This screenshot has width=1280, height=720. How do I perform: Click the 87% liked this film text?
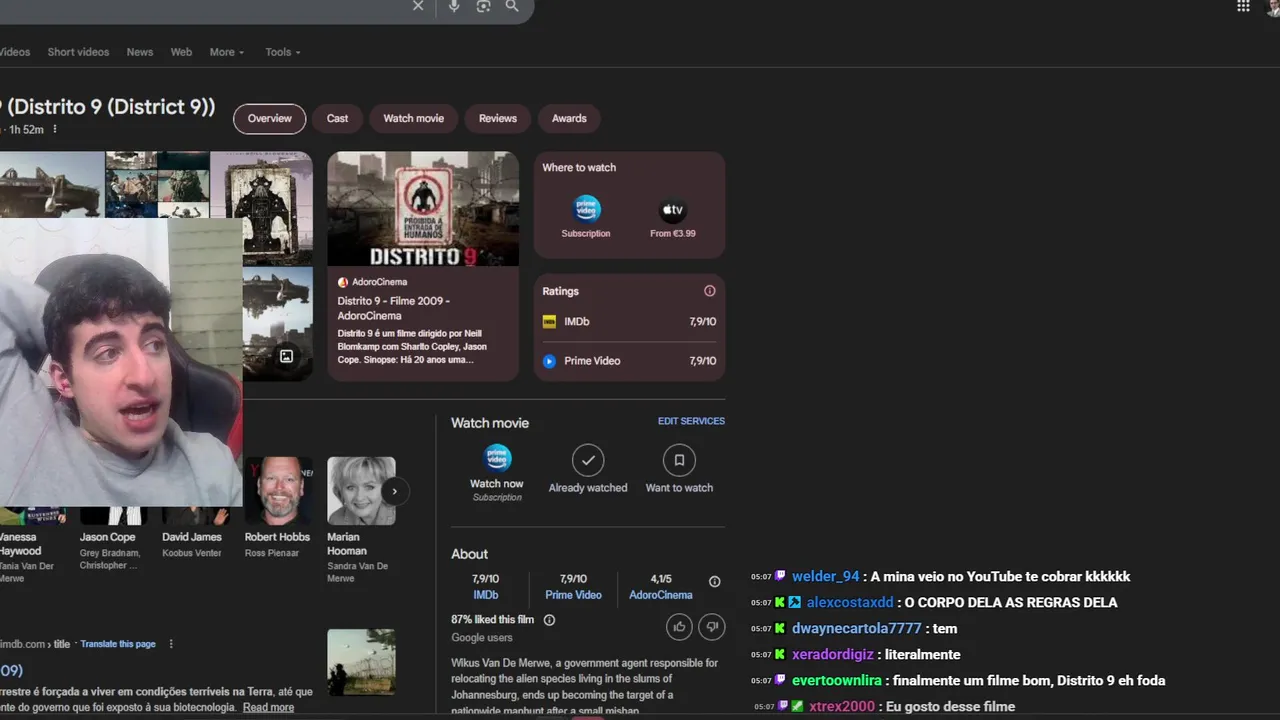point(492,620)
